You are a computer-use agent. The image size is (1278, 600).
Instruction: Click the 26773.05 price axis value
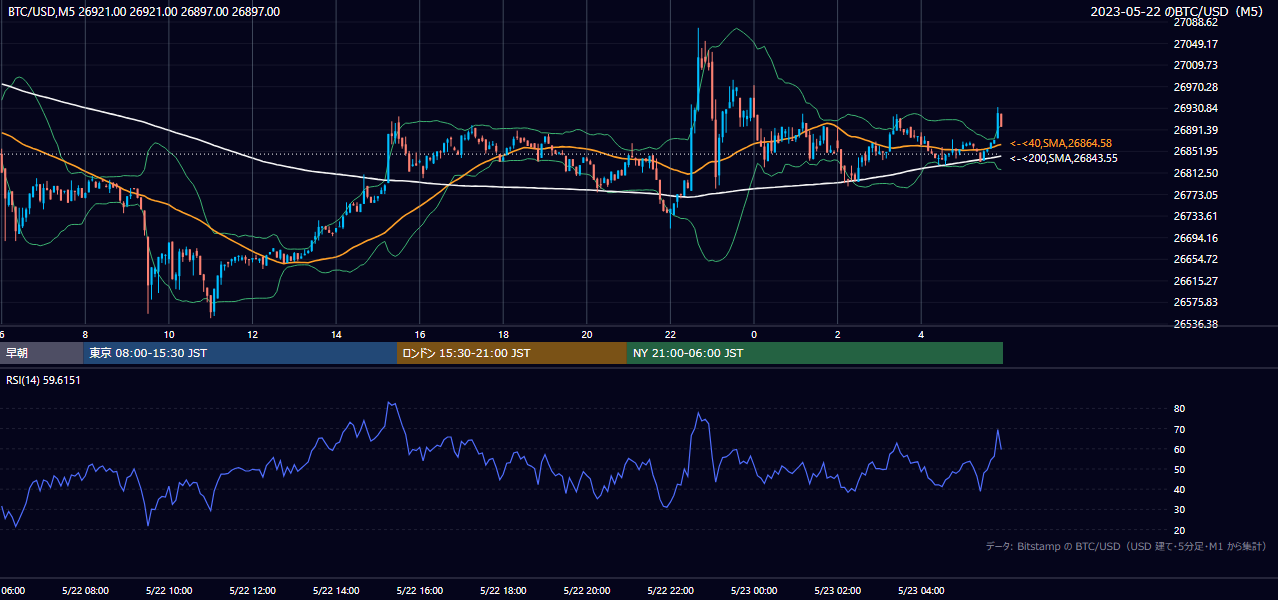coord(1196,195)
